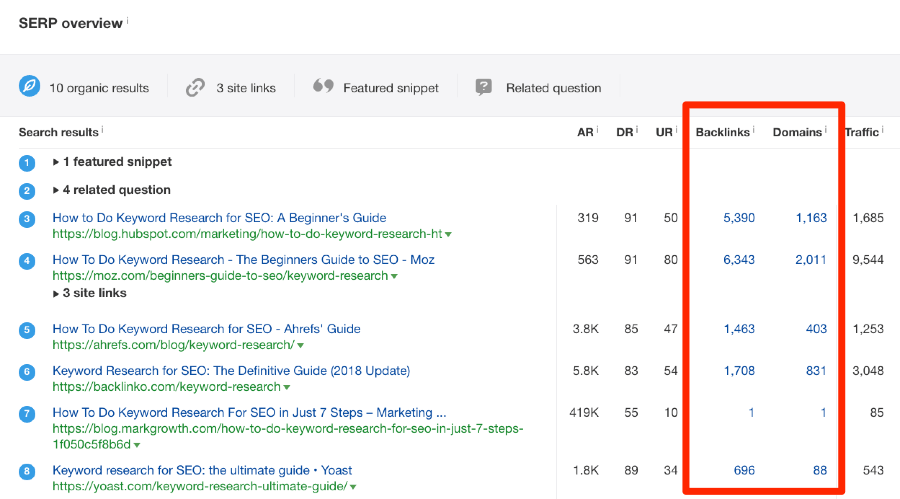Click position badge number 1
Viewport: 900px width, 499px height.
coord(27,163)
